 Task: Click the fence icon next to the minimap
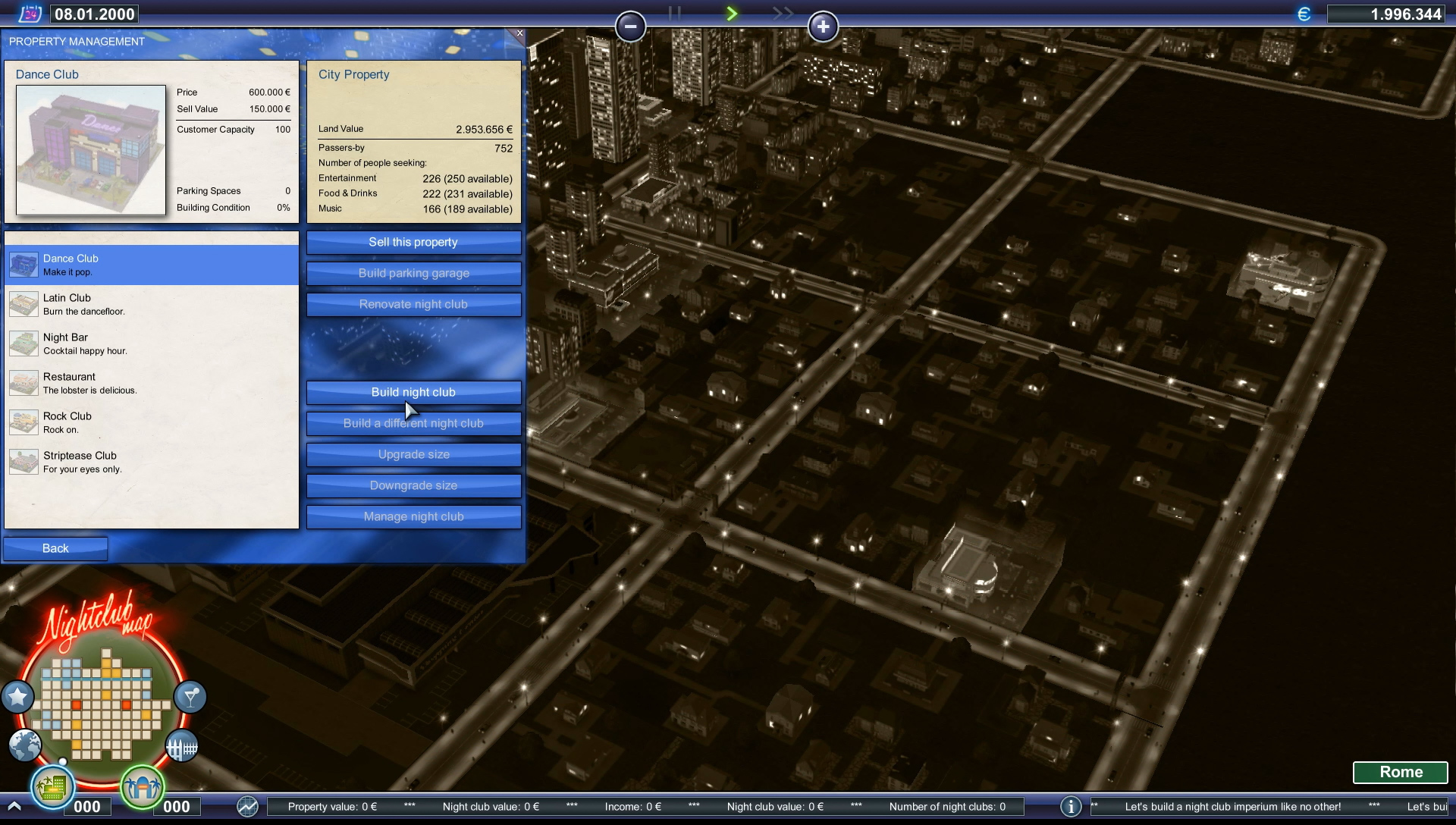182,745
